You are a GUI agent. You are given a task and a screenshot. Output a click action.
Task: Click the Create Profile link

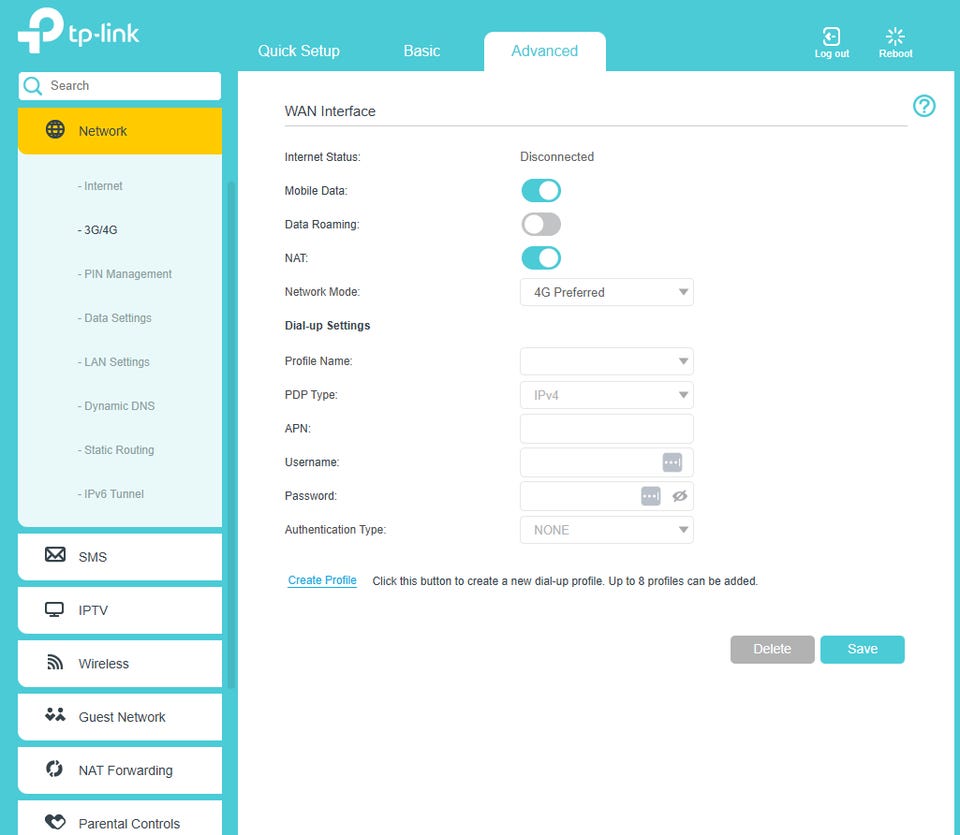(x=322, y=580)
